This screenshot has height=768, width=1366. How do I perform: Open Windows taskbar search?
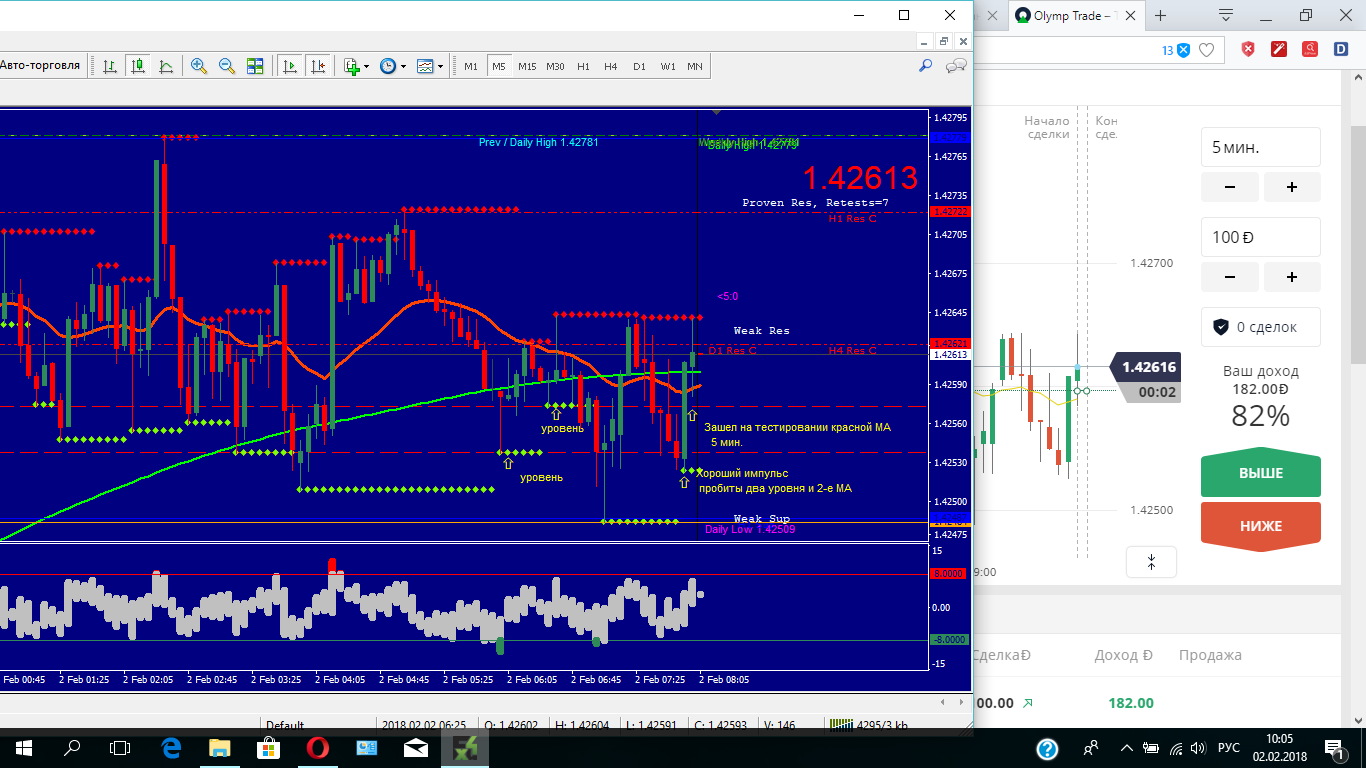pos(72,748)
